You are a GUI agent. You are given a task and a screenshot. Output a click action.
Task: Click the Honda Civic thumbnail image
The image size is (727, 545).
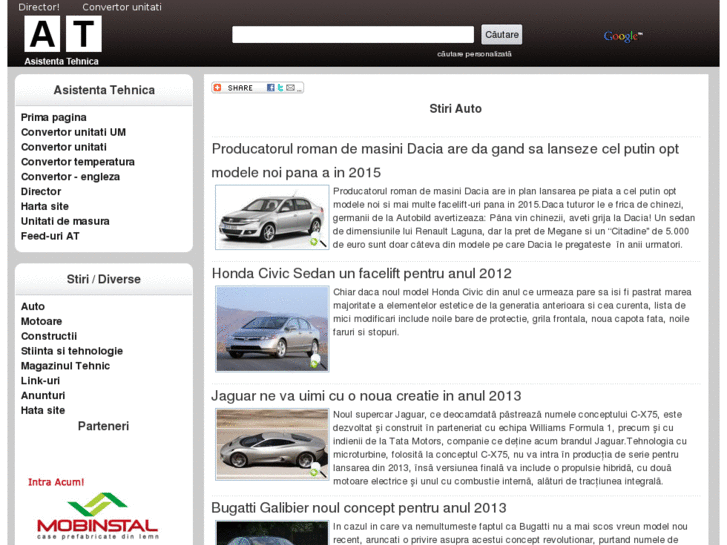coord(272,329)
